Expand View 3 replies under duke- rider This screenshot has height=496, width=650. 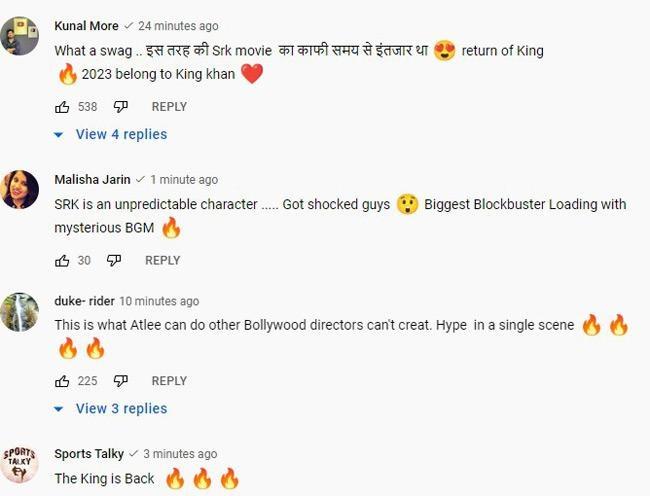point(111,408)
